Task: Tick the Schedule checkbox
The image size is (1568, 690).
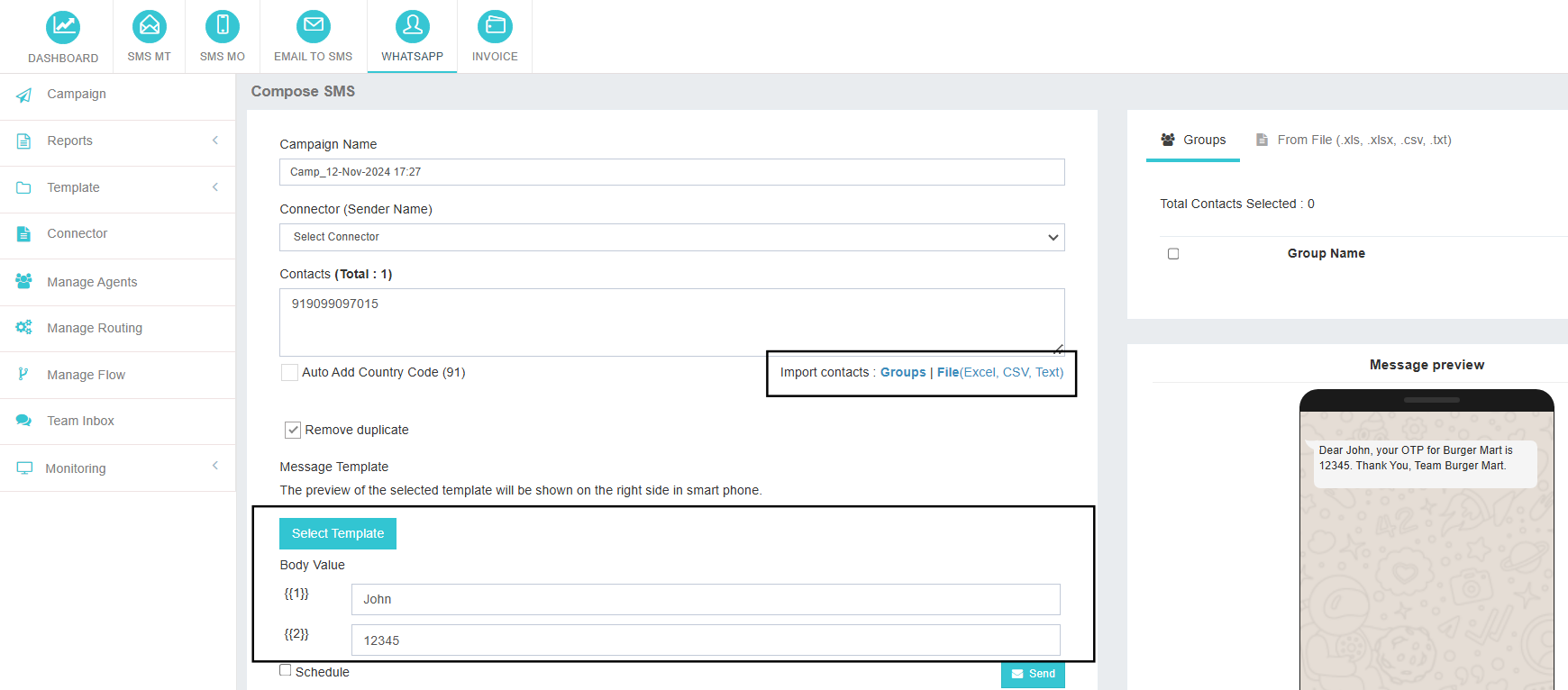Action: point(286,670)
